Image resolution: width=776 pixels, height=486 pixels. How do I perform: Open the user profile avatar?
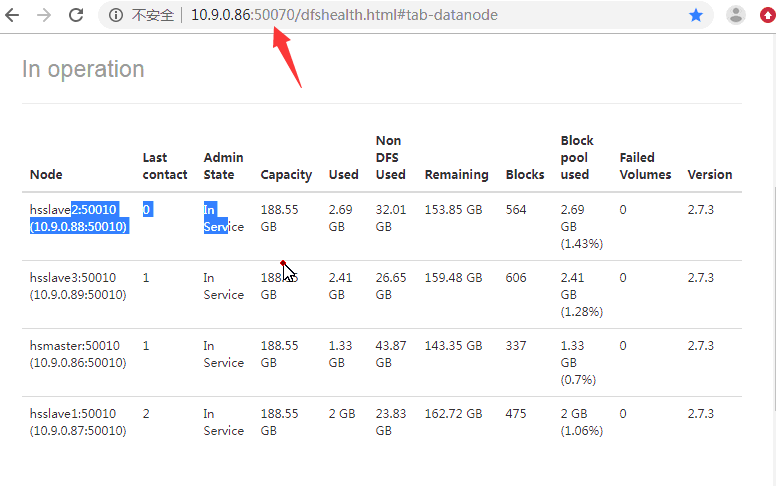(x=736, y=15)
